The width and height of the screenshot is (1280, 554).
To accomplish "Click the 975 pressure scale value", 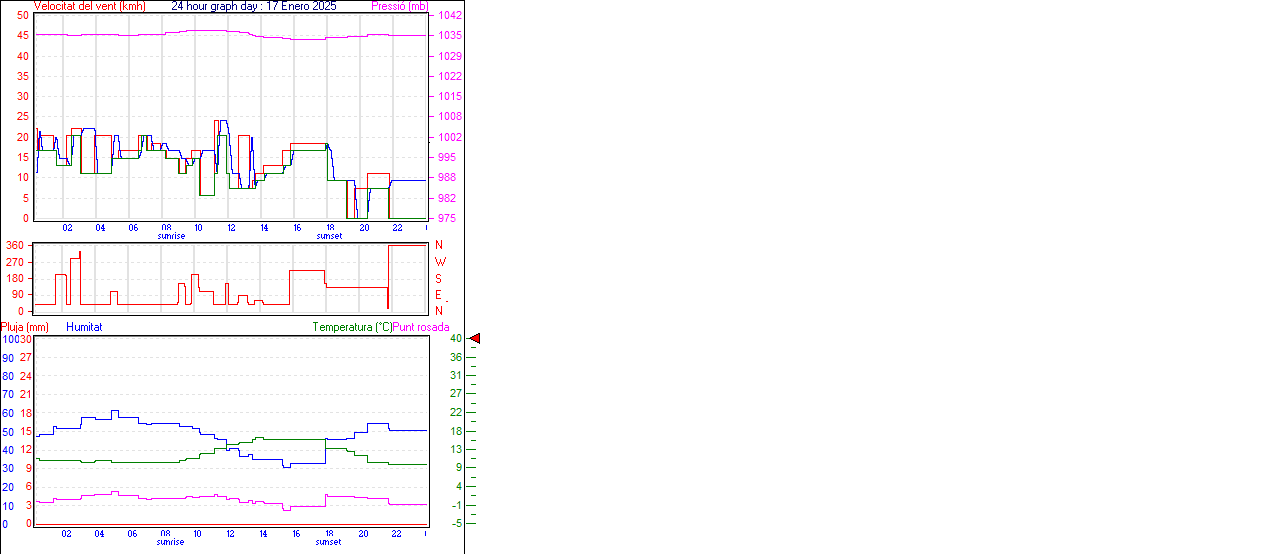I will point(445,218).
